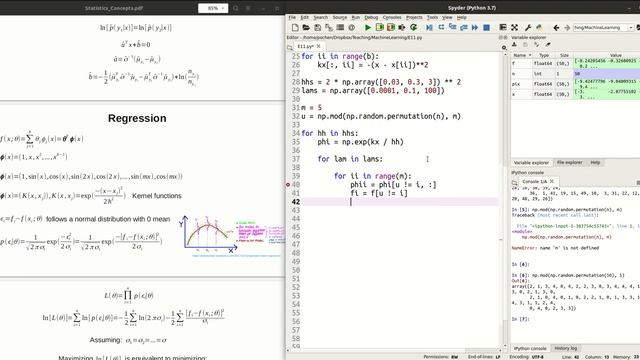The image size is (640, 360).
Task: Open the Projects menu
Action: point(414,18)
